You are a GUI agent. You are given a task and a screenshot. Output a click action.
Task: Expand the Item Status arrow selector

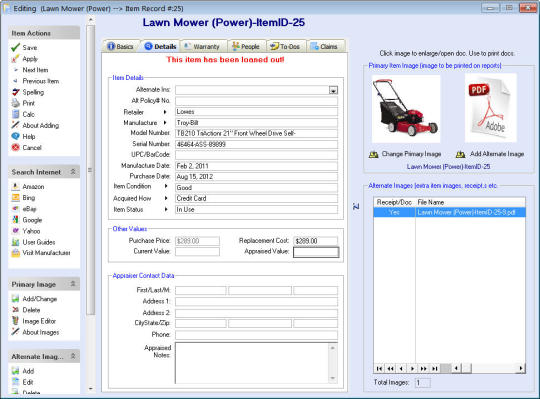click(x=166, y=209)
